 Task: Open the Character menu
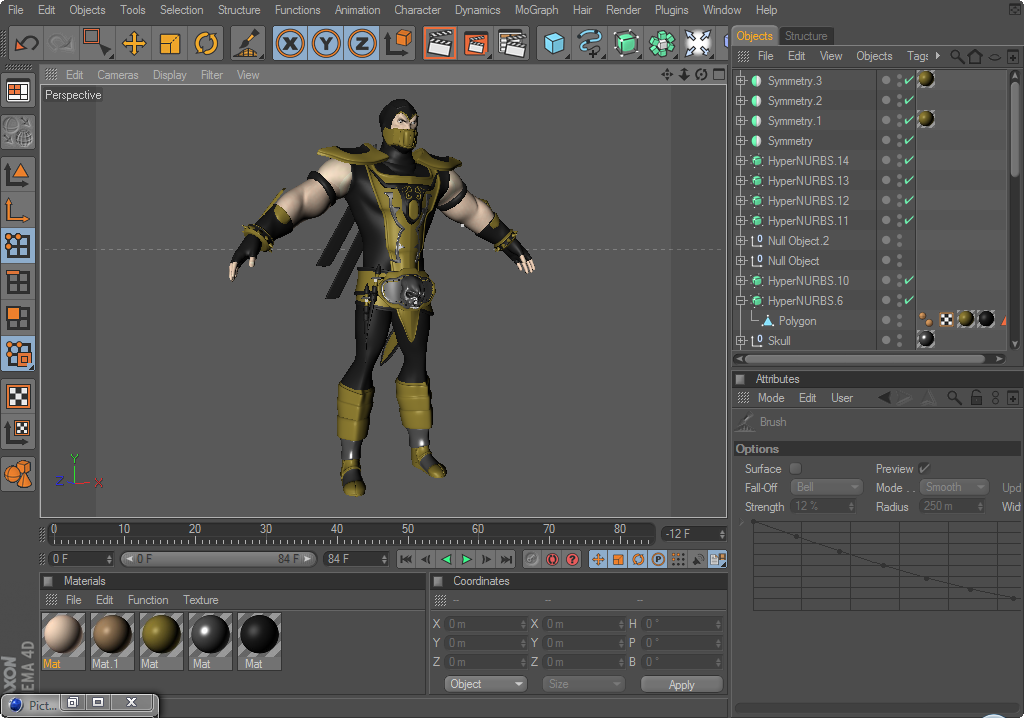(x=417, y=10)
